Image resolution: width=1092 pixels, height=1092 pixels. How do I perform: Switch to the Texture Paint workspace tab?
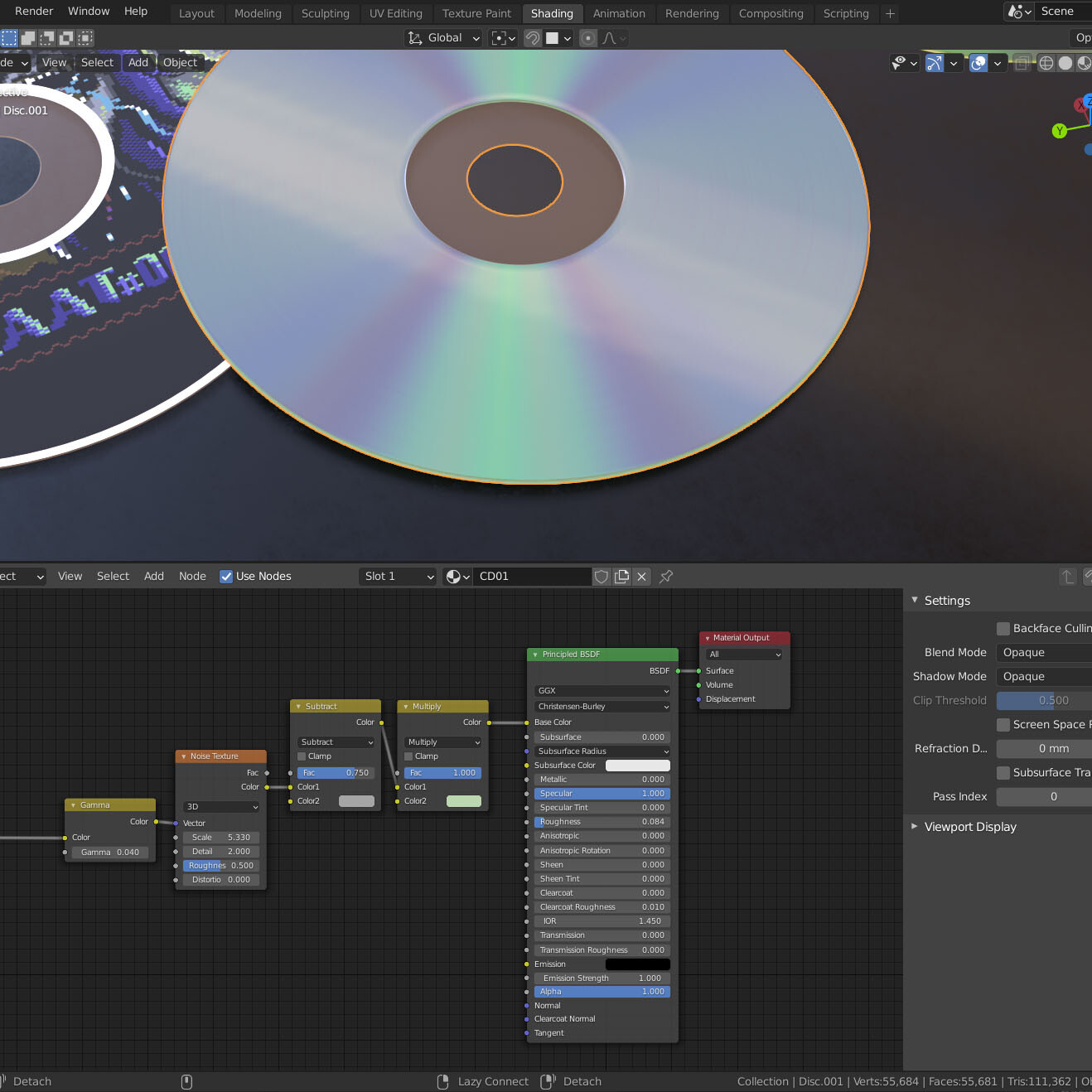476,13
